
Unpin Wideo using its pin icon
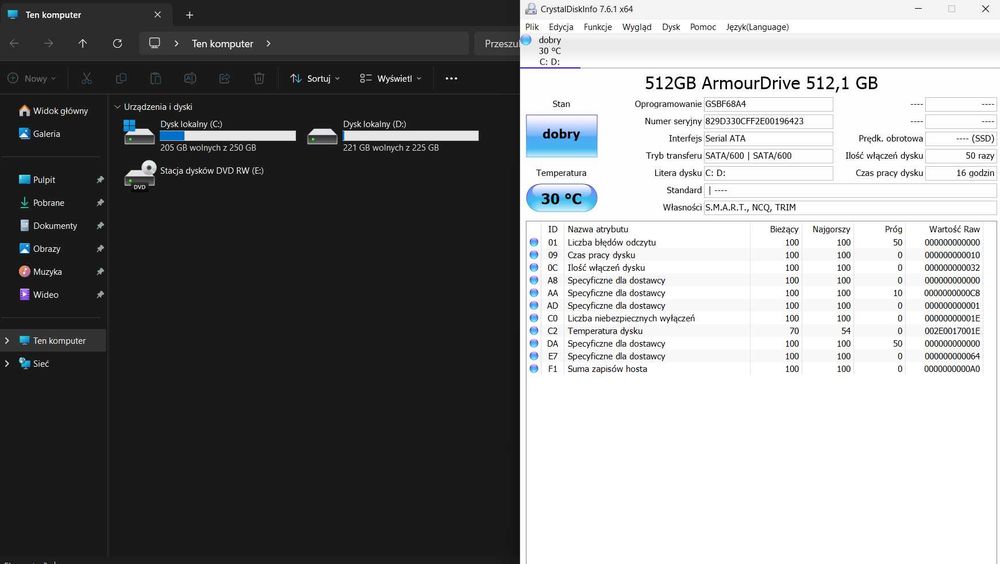click(100, 295)
